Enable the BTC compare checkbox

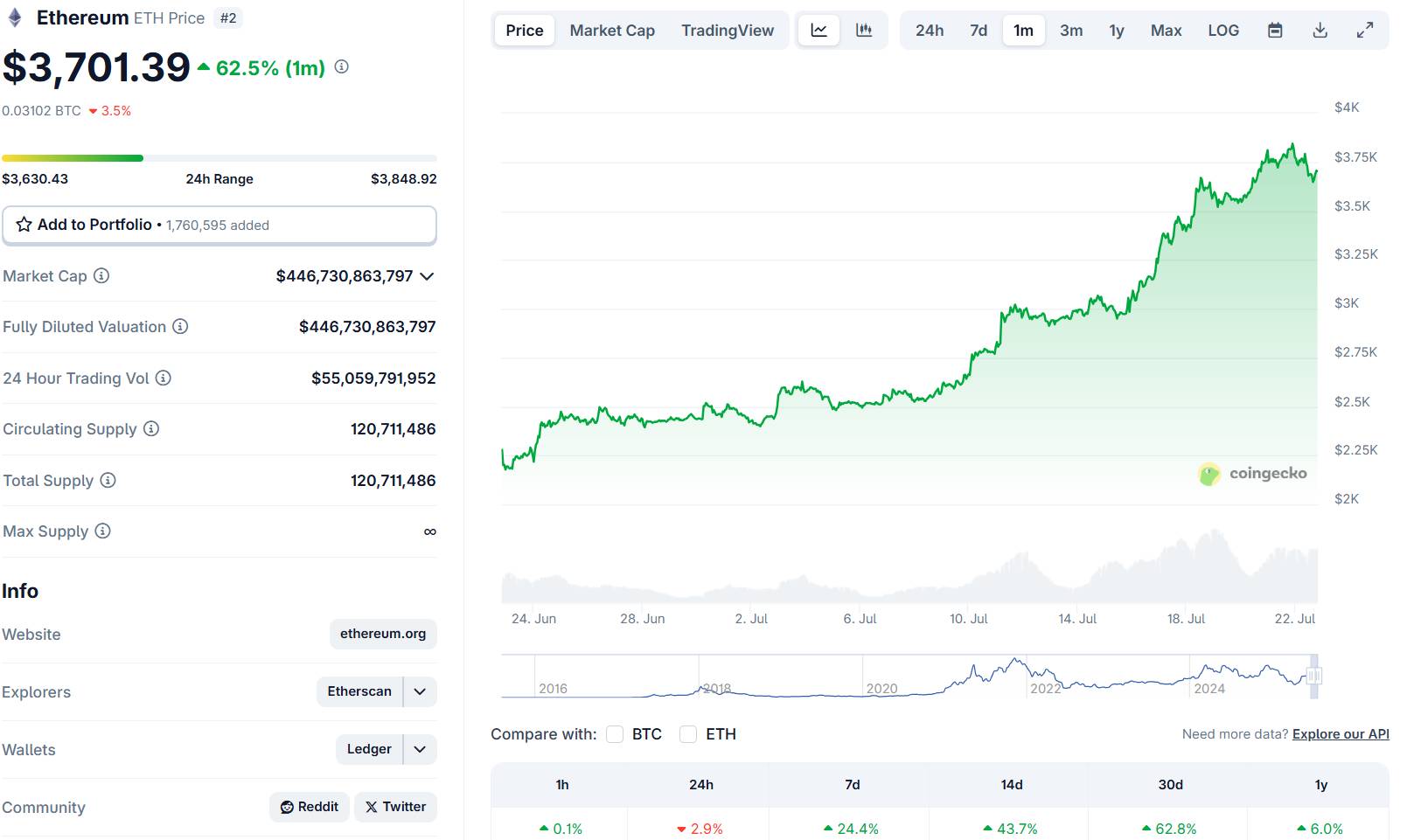point(615,734)
